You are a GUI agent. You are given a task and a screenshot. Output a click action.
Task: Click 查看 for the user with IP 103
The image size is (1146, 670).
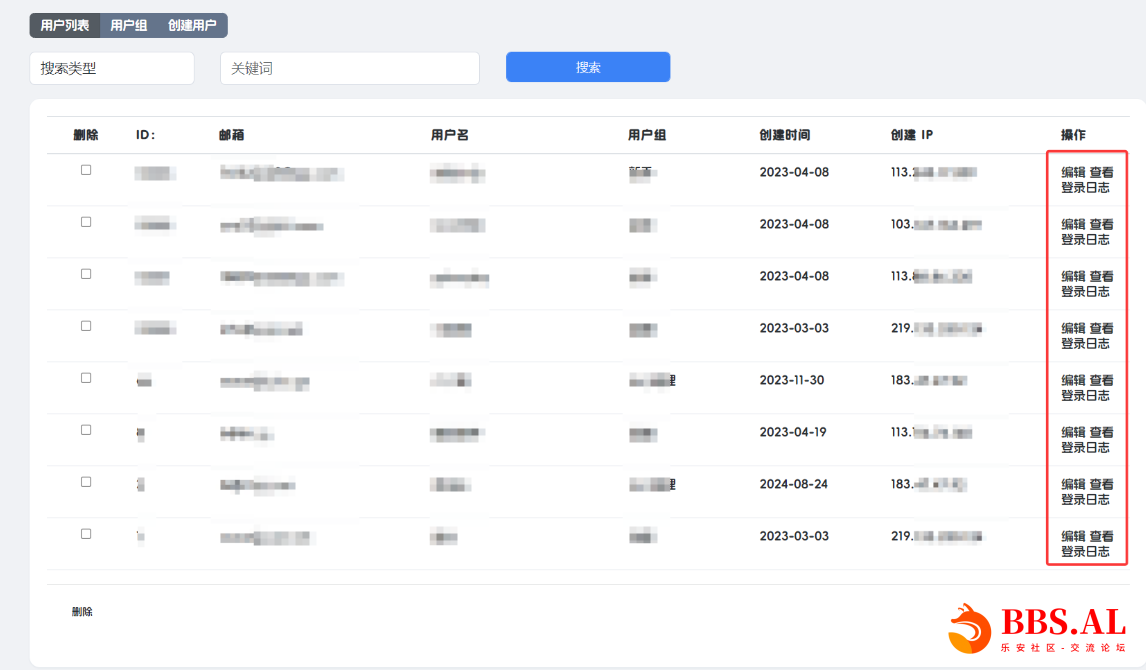pyautogui.click(x=1101, y=224)
